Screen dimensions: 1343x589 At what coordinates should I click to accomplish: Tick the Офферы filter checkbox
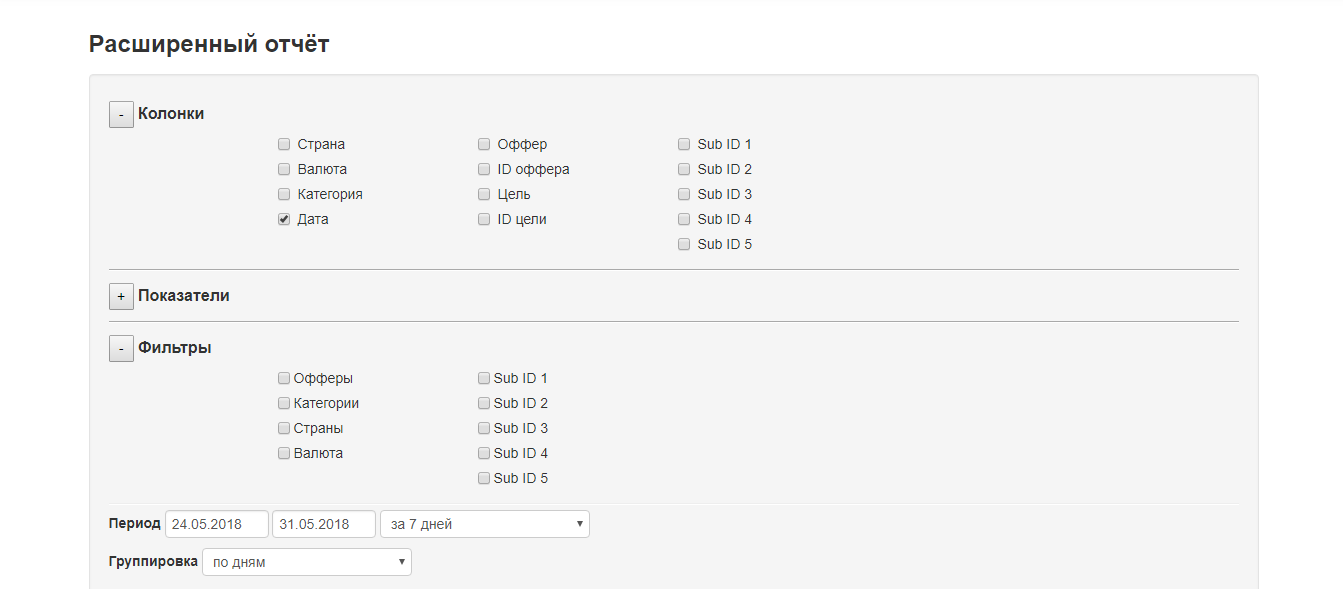(x=284, y=379)
